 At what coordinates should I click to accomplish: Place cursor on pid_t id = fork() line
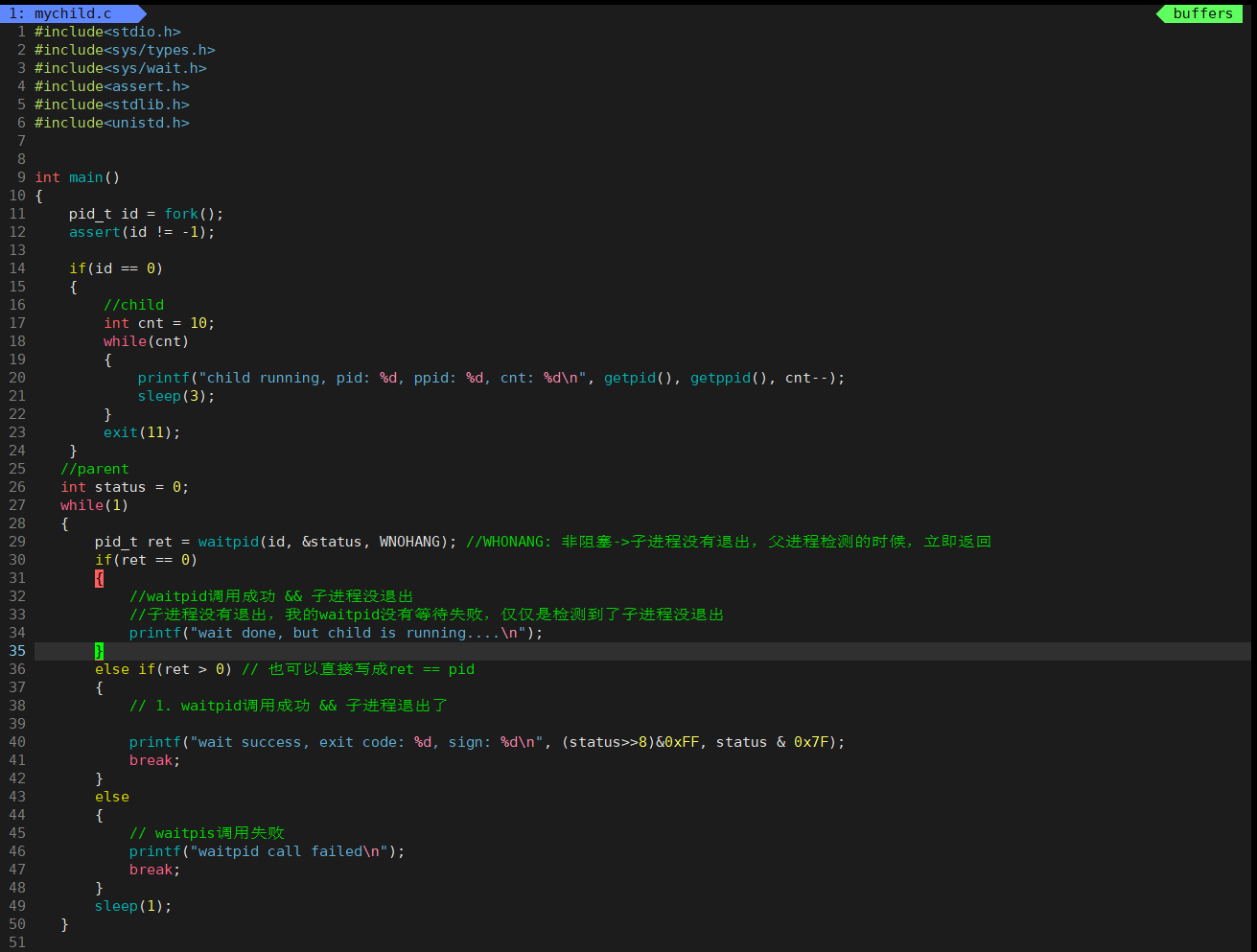[146, 214]
